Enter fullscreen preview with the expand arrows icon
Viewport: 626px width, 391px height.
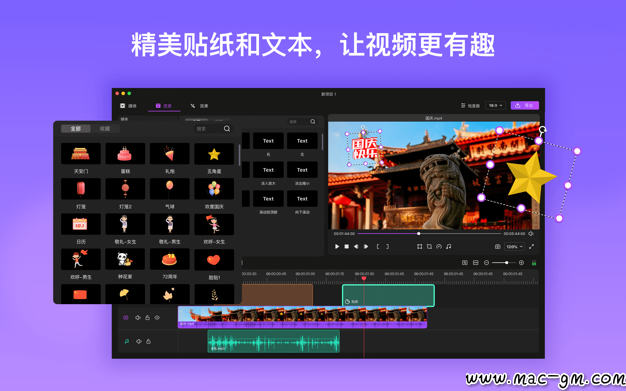pos(531,247)
